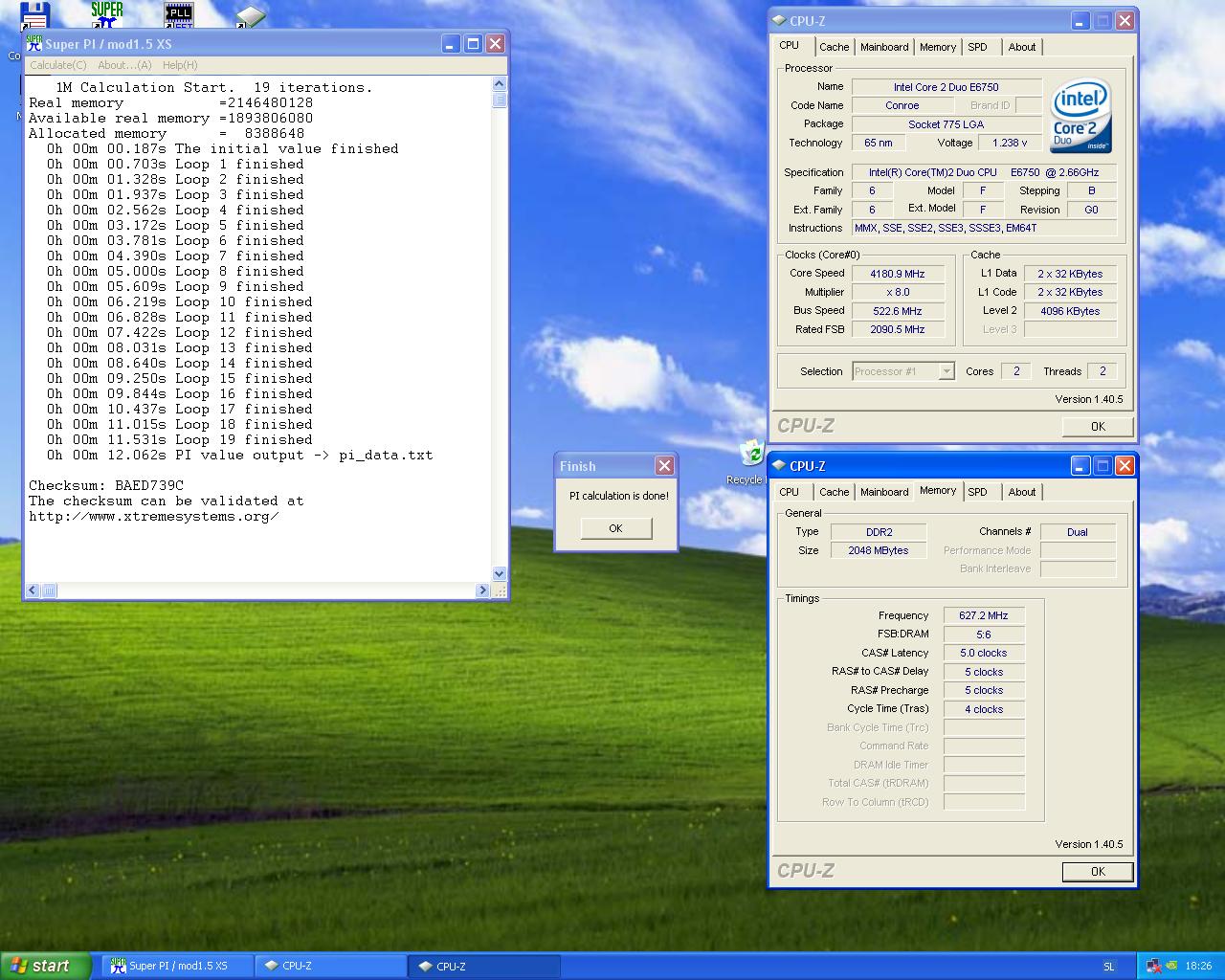Screen dimensions: 1225x980
Task: Click the Super PI vertical scrollbar down arrow
Action: (500, 574)
